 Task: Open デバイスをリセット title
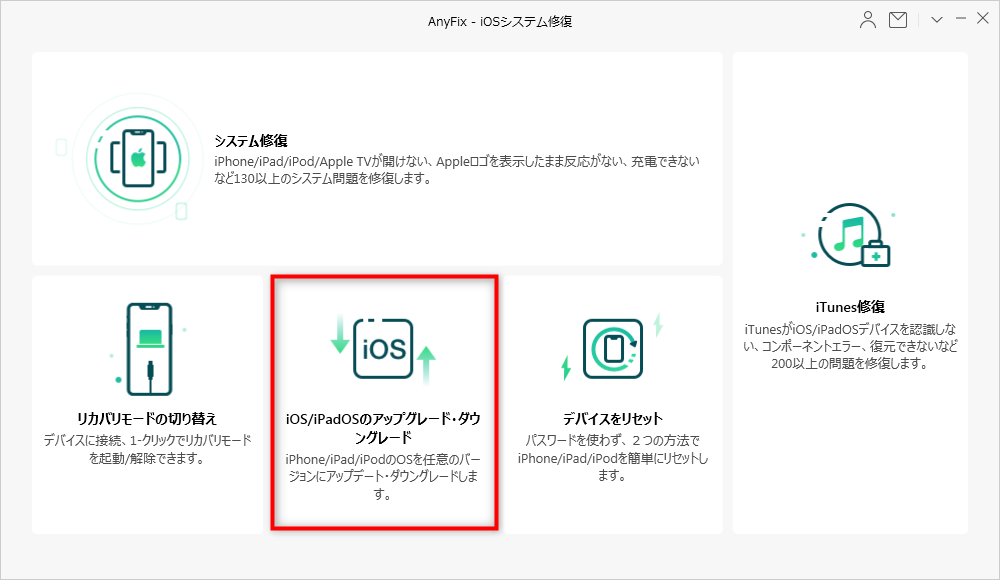(x=613, y=419)
